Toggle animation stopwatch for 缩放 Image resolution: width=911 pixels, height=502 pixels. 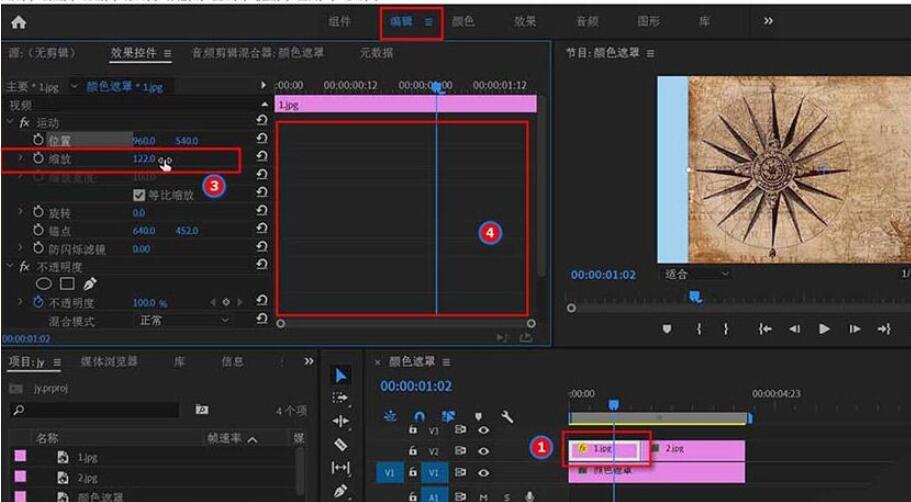tap(38, 158)
